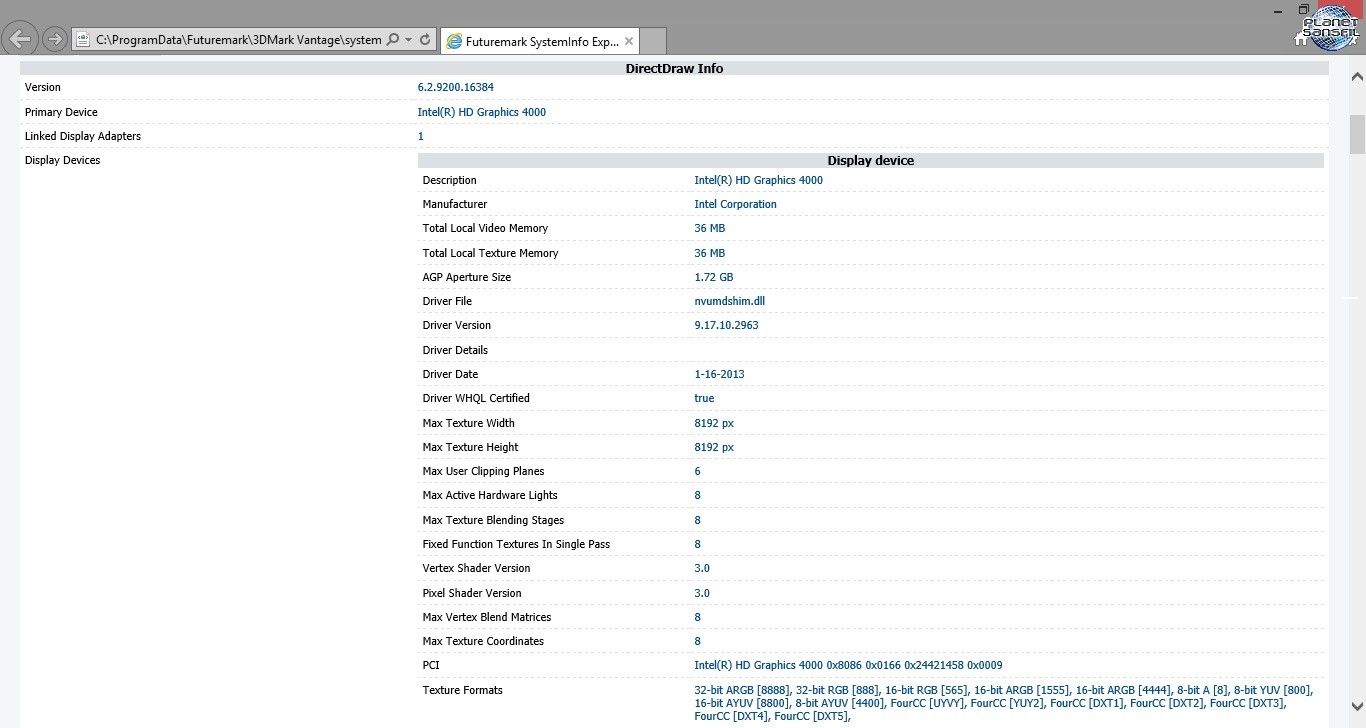Click Fixed Function Textures In Single Pass label
Image resolution: width=1366 pixels, height=728 pixels.
point(516,544)
